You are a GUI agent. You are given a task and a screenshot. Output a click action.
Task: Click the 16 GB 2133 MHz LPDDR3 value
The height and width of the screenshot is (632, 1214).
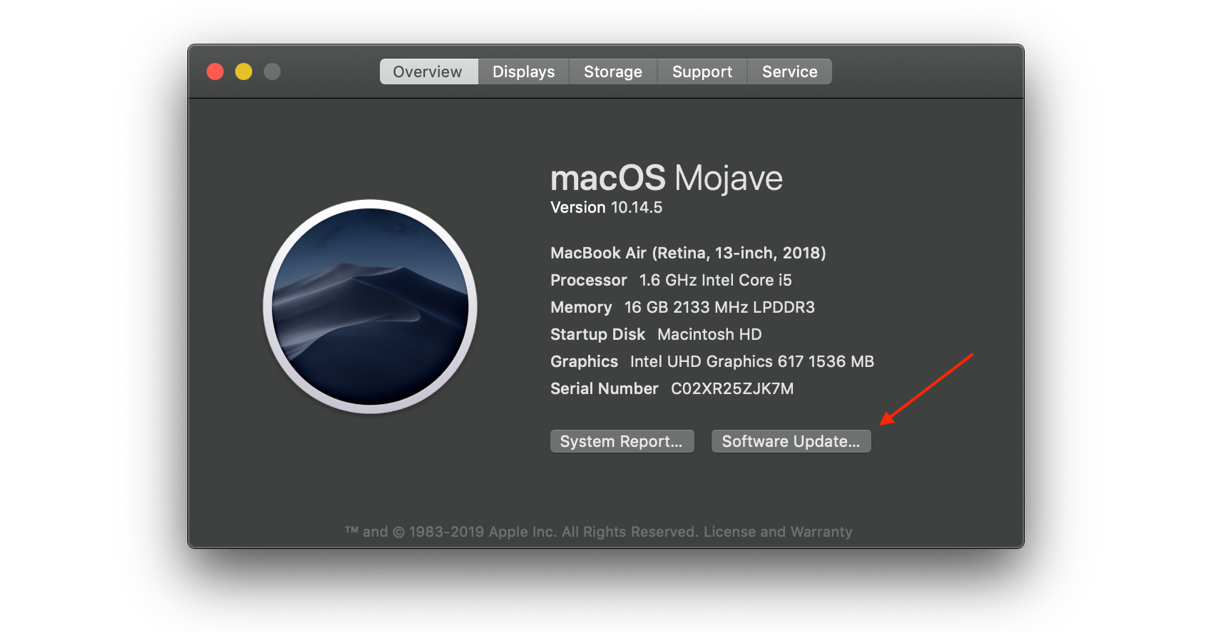719,307
